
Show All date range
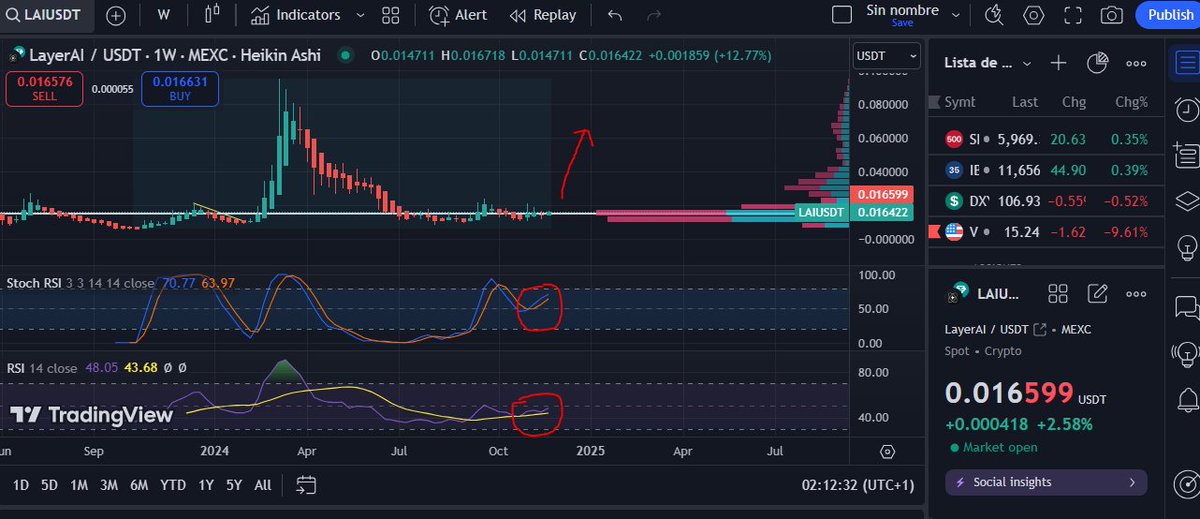262,485
